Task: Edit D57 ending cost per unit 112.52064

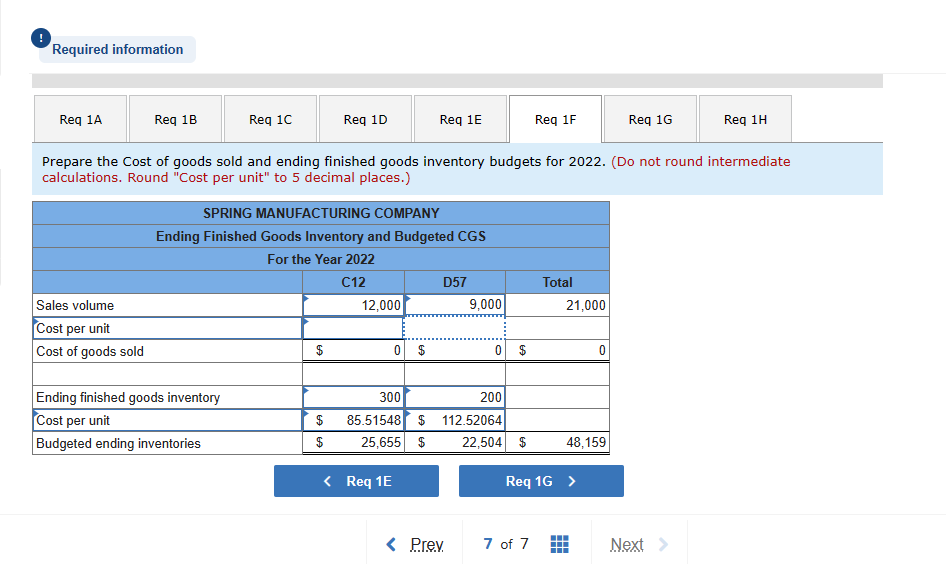Action: point(455,419)
